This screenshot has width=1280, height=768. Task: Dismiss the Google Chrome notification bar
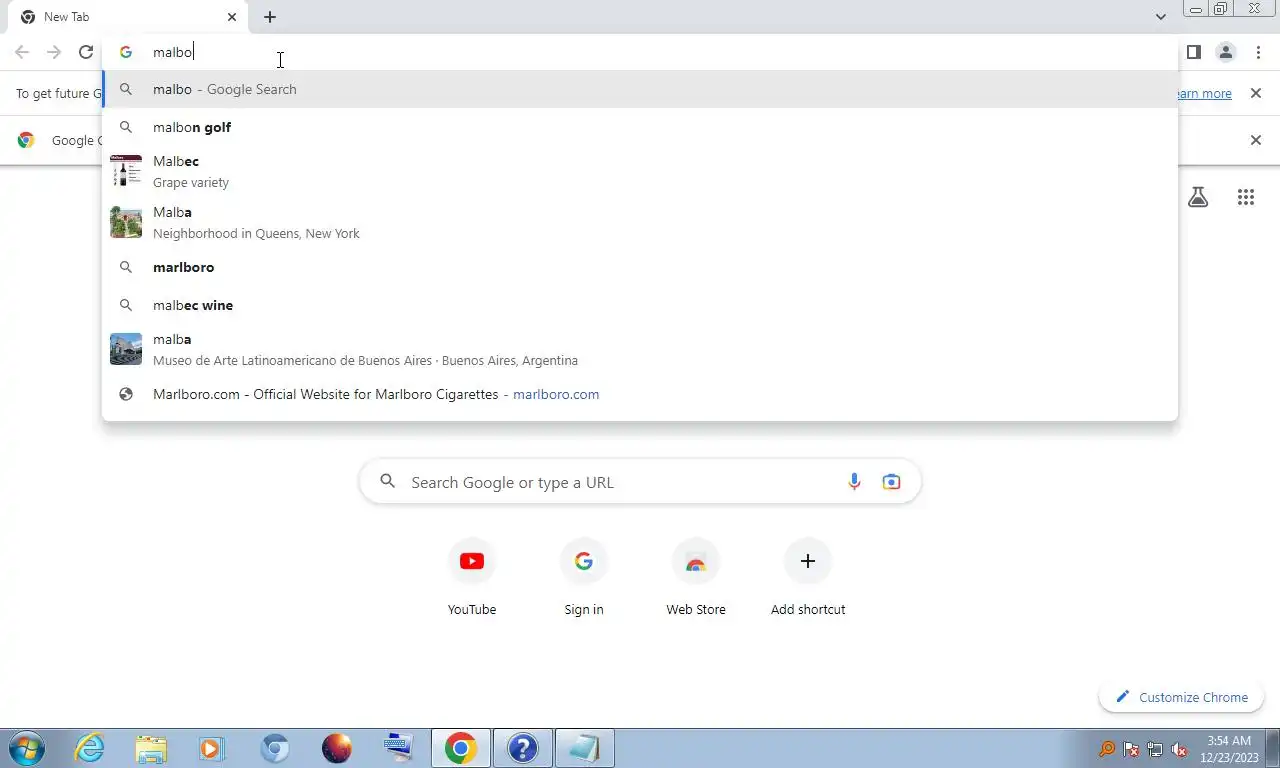(x=1255, y=140)
